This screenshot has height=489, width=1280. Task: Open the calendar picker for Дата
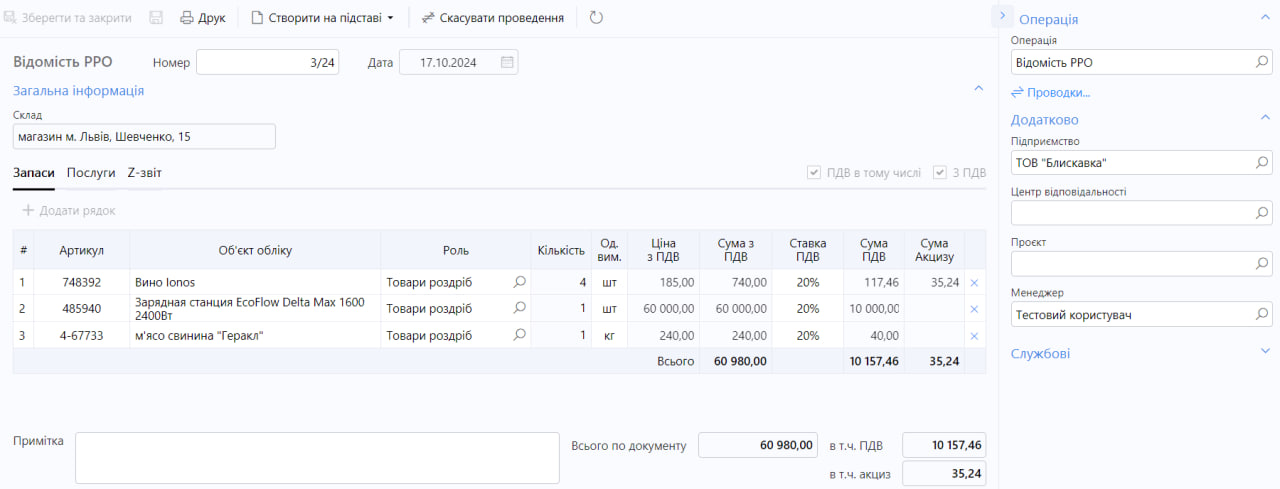[507, 62]
